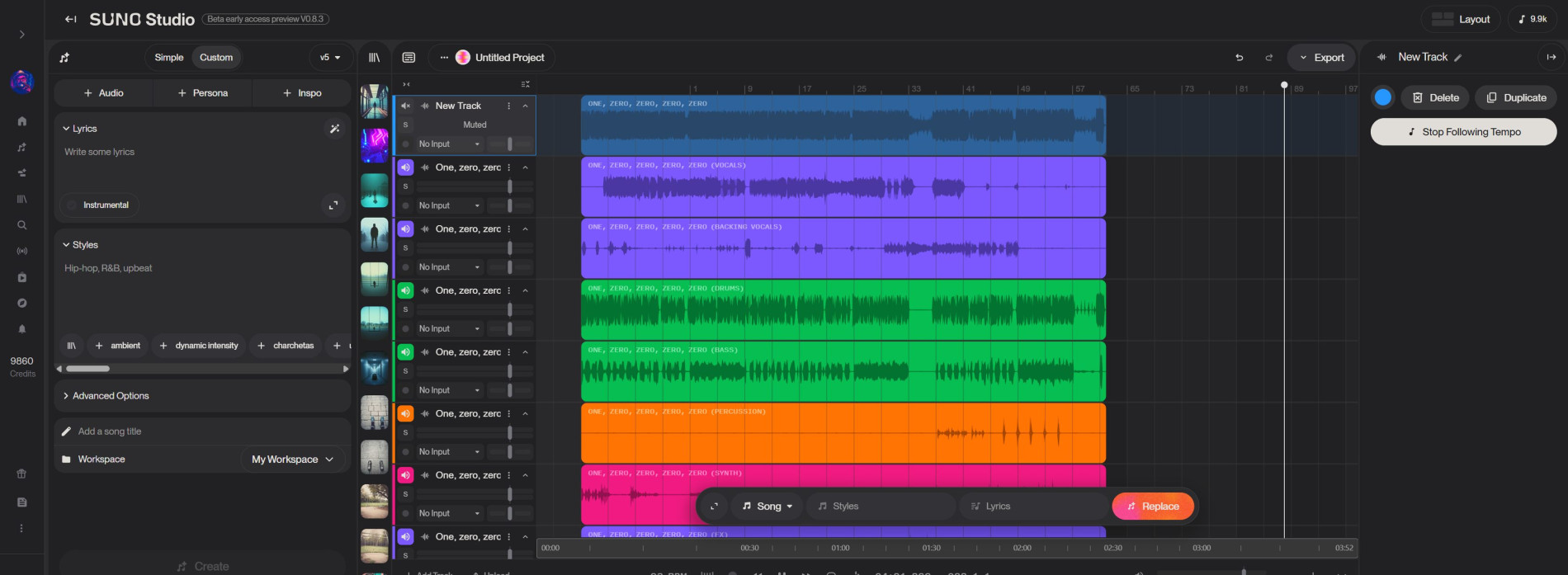Open the library icon beside project title
The image size is (1568, 575).
(x=374, y=58)
